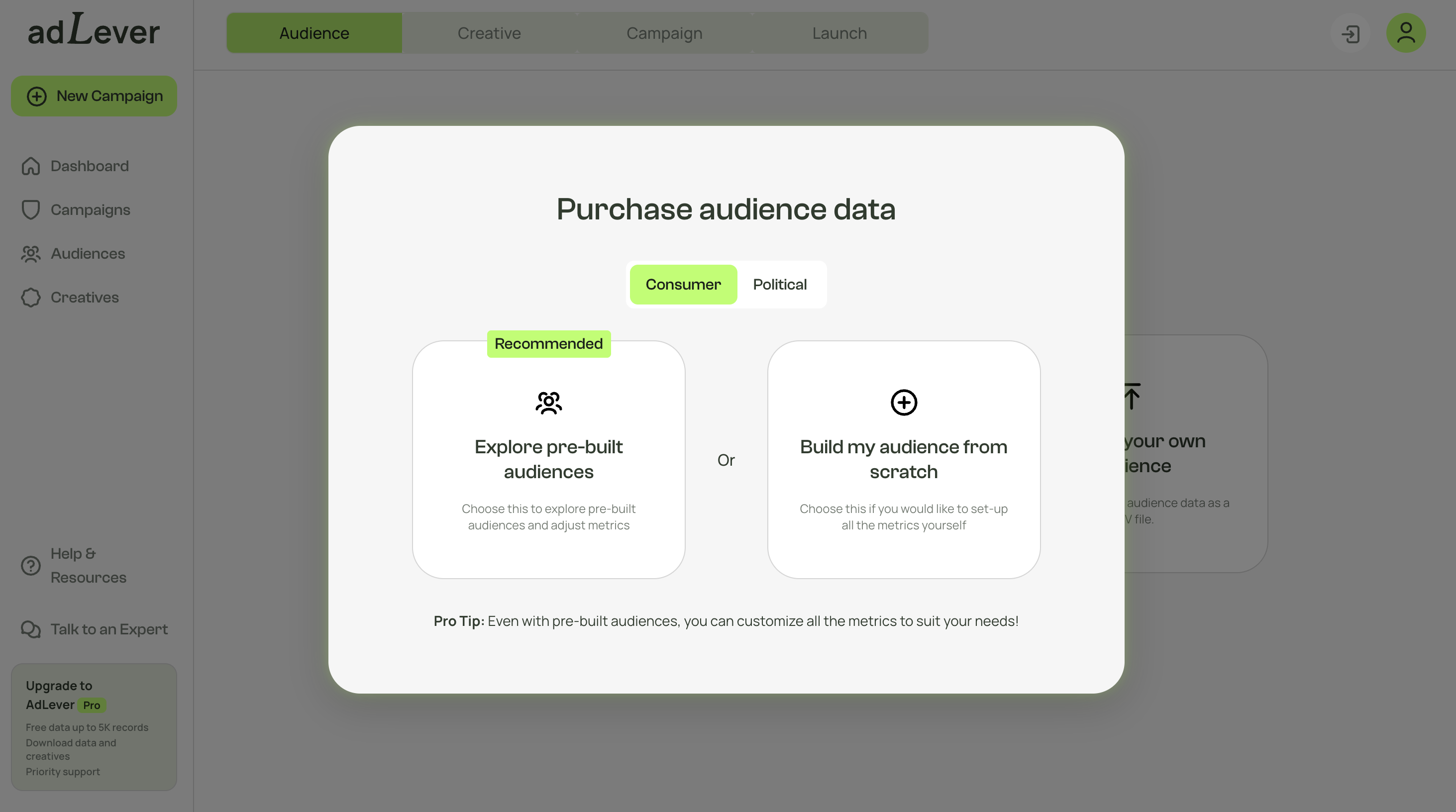Click the Purchase audience data heading
The image size is (1456, 812).
(726, 209)
